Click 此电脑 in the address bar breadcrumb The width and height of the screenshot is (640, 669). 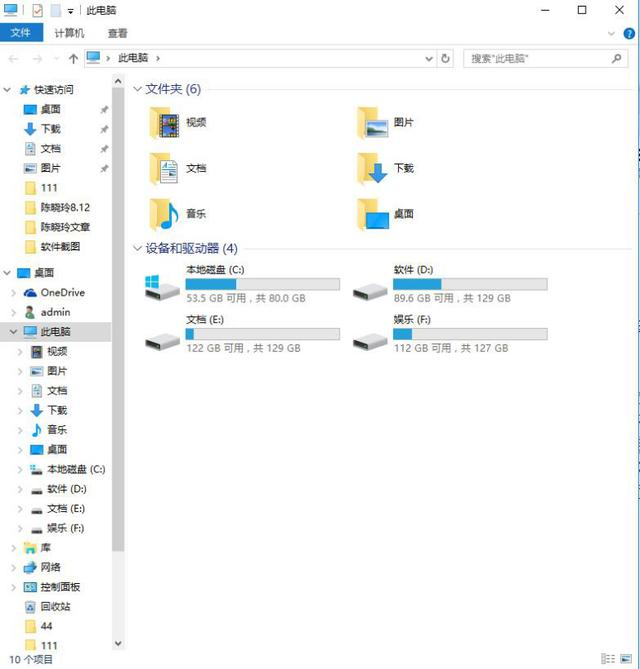click(133, 58)
